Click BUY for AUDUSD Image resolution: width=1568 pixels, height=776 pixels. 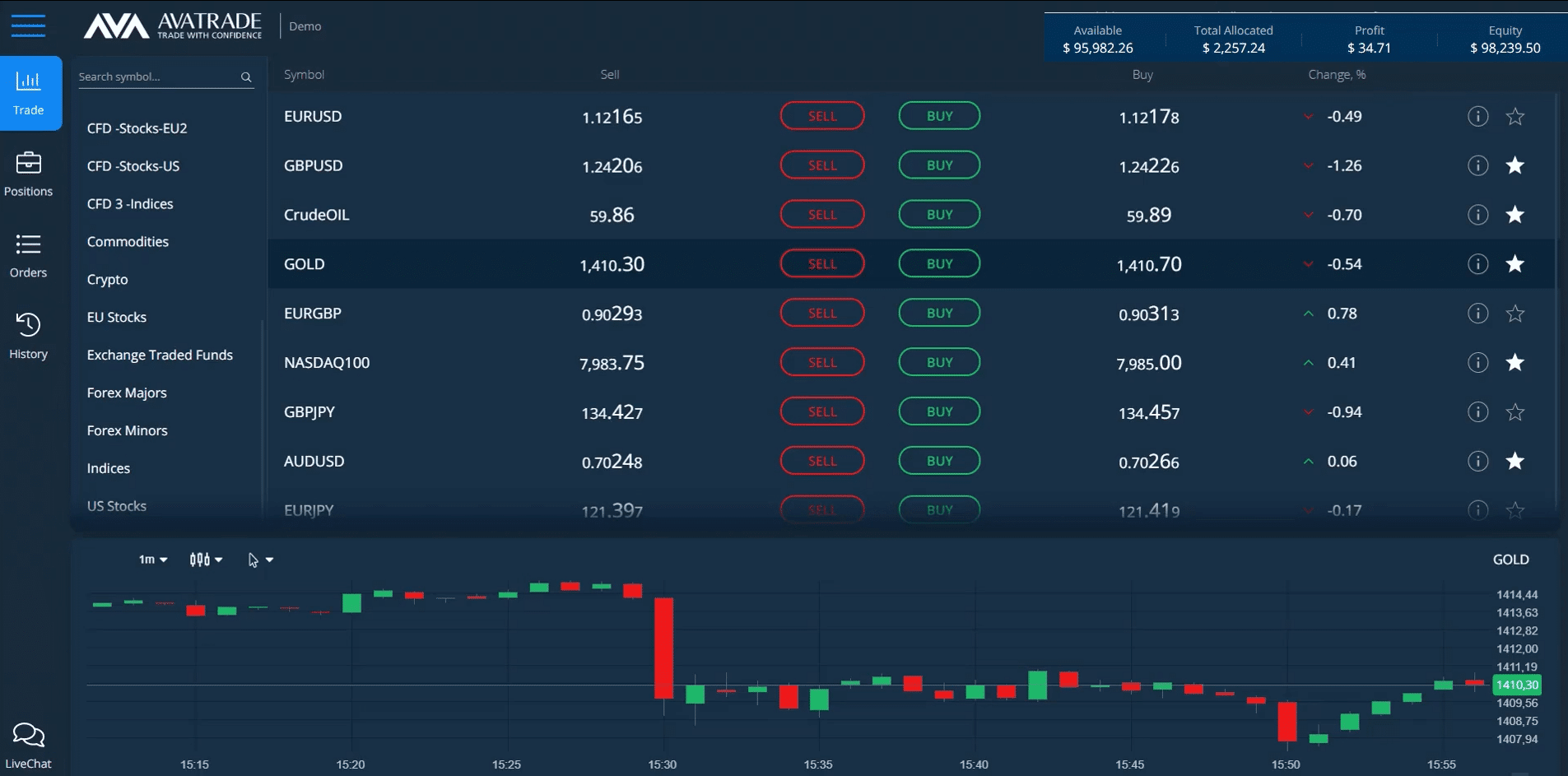point(939,461)
